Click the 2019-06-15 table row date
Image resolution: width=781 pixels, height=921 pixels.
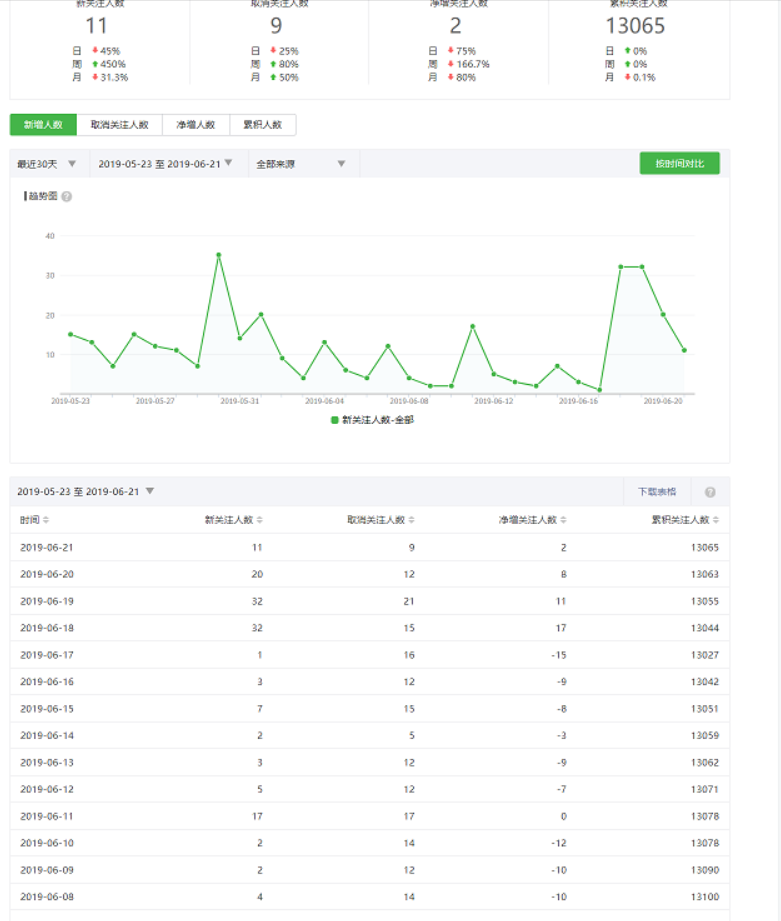47,709
